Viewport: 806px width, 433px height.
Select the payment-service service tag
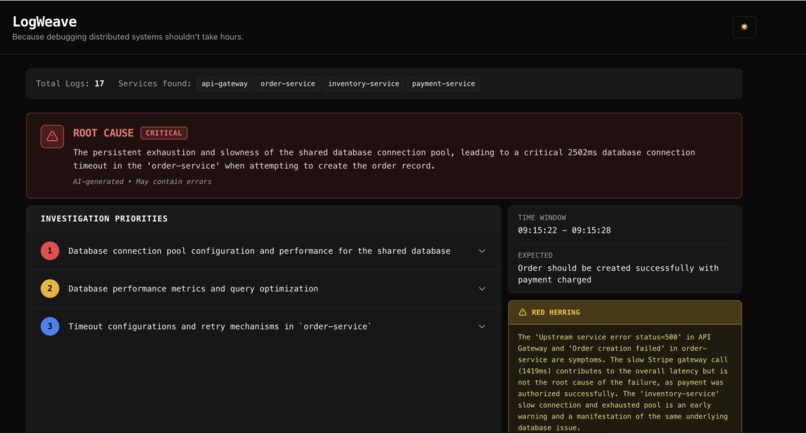pyautogui.click(x=443, y=84)
